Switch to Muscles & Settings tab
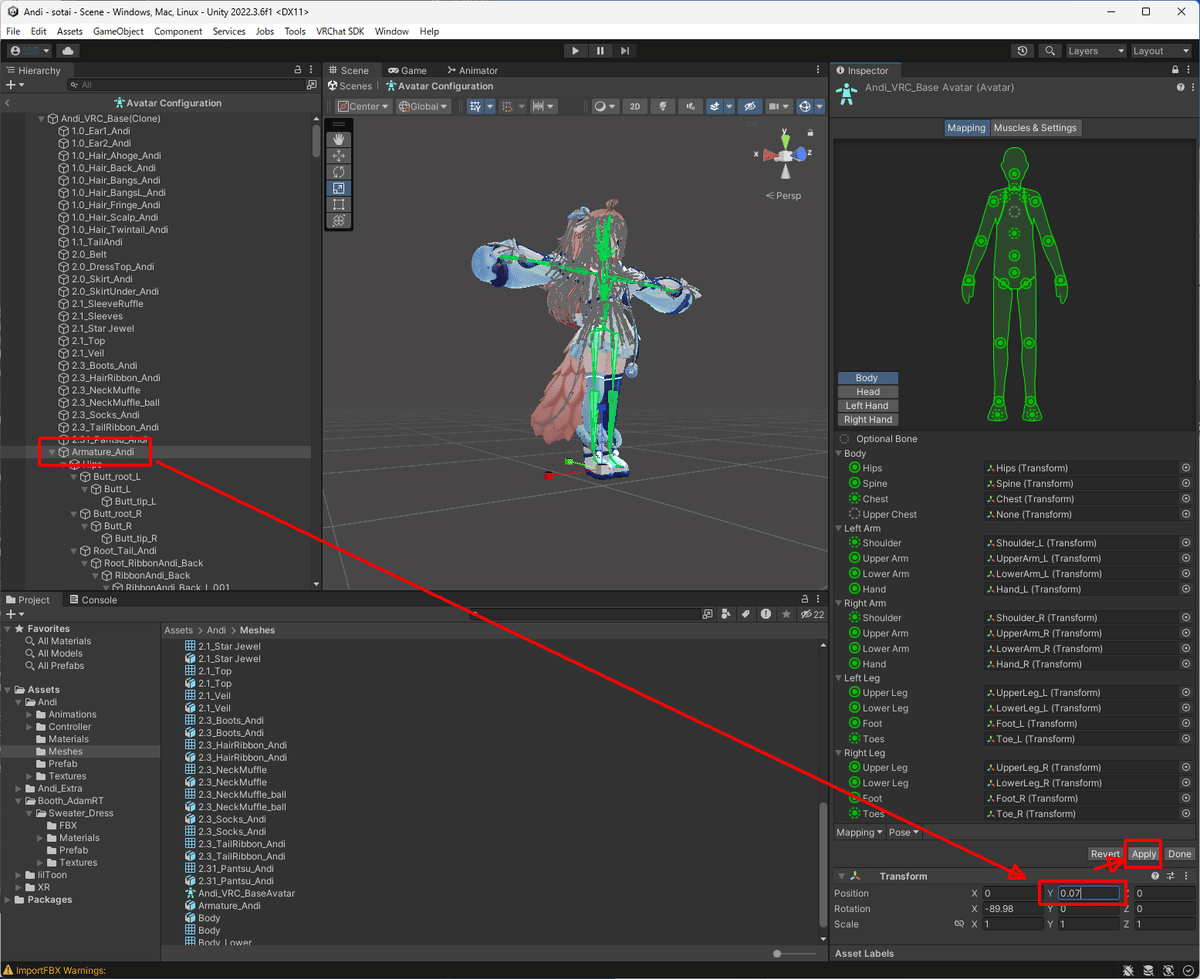 click(1035, 128)
